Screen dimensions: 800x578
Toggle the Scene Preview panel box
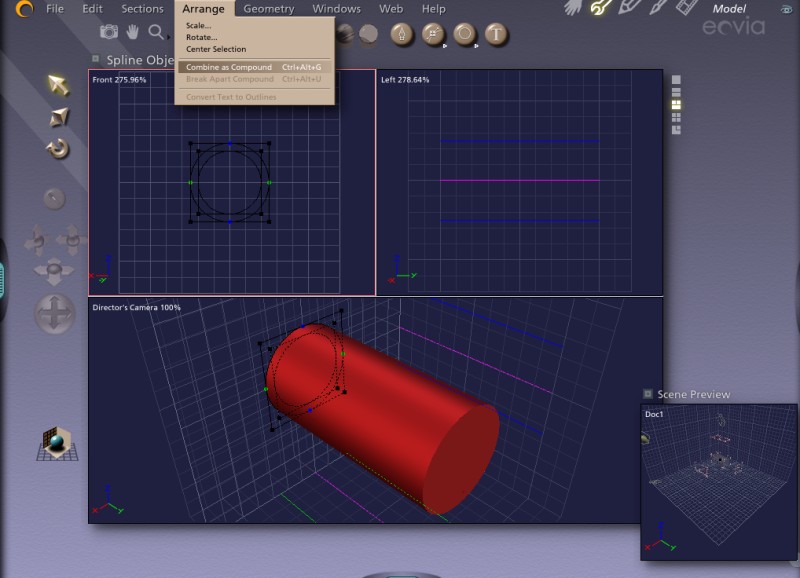click(648, 394)
